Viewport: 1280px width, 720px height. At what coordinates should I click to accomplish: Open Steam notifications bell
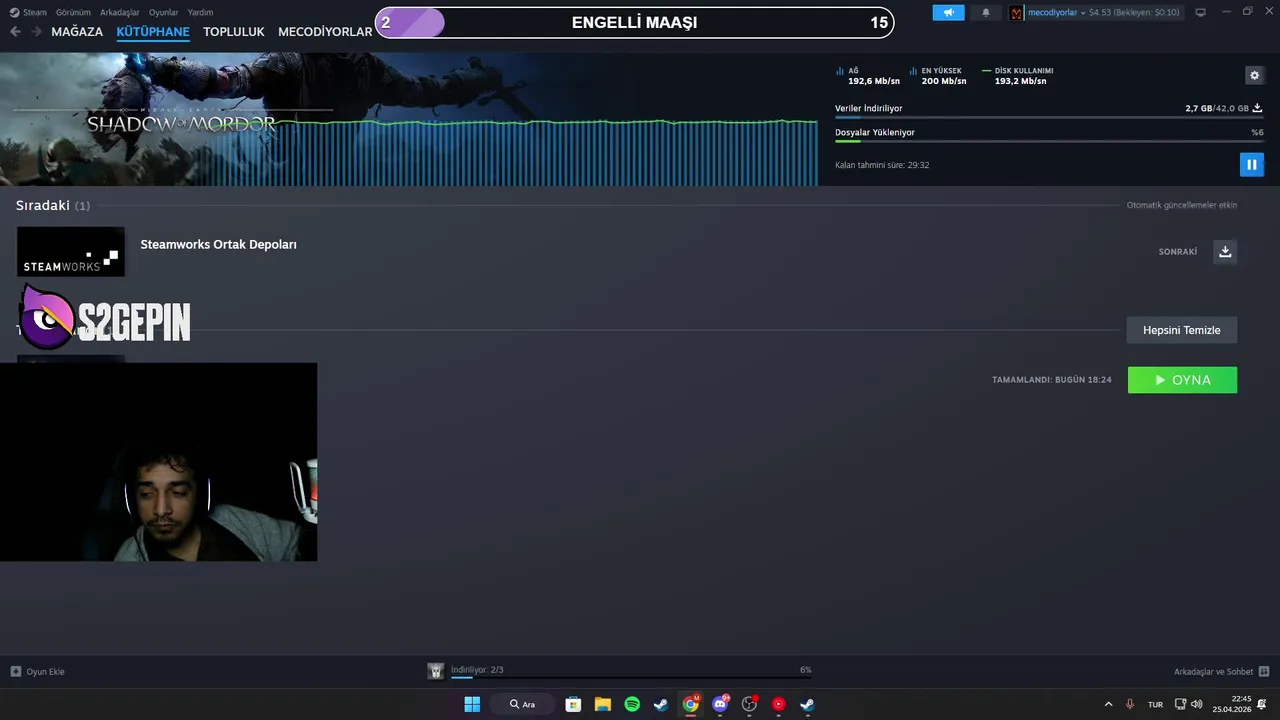click(x=986, y=12)
